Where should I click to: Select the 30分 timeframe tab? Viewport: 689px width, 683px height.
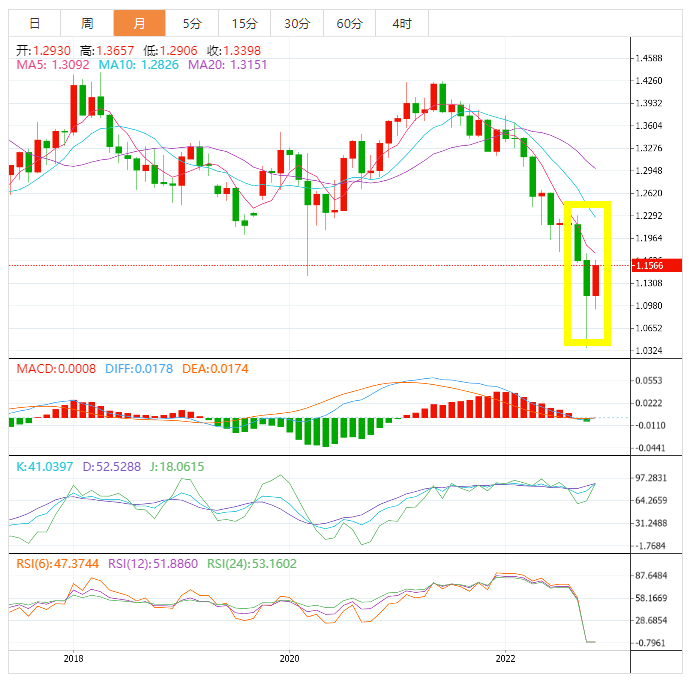click(x=296, y=23)
